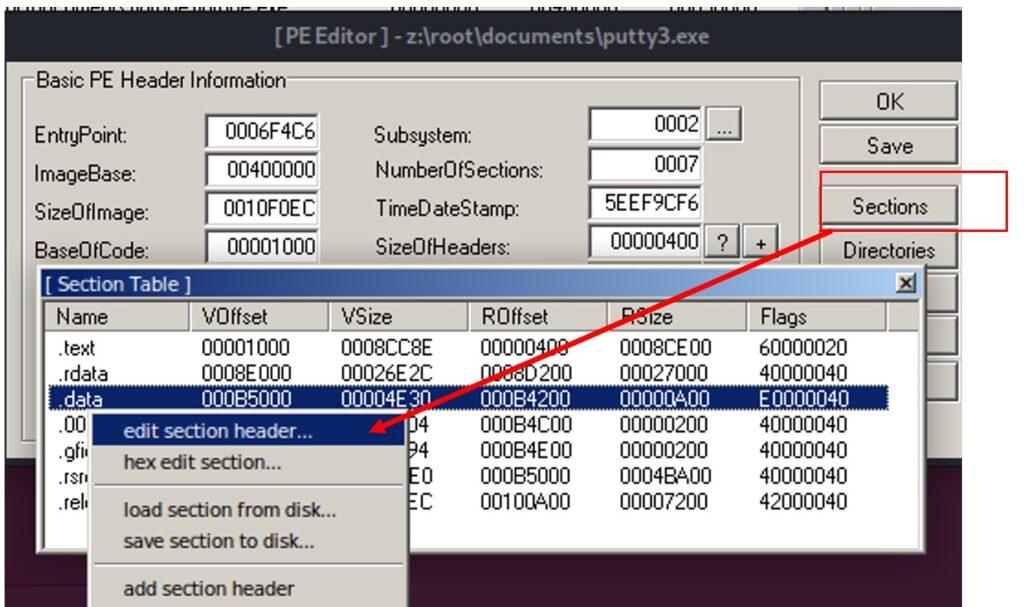This screenshot has height=607, width=1024.
Task: Choose 'edit section header...' from context menu
Action: [249, 431]
